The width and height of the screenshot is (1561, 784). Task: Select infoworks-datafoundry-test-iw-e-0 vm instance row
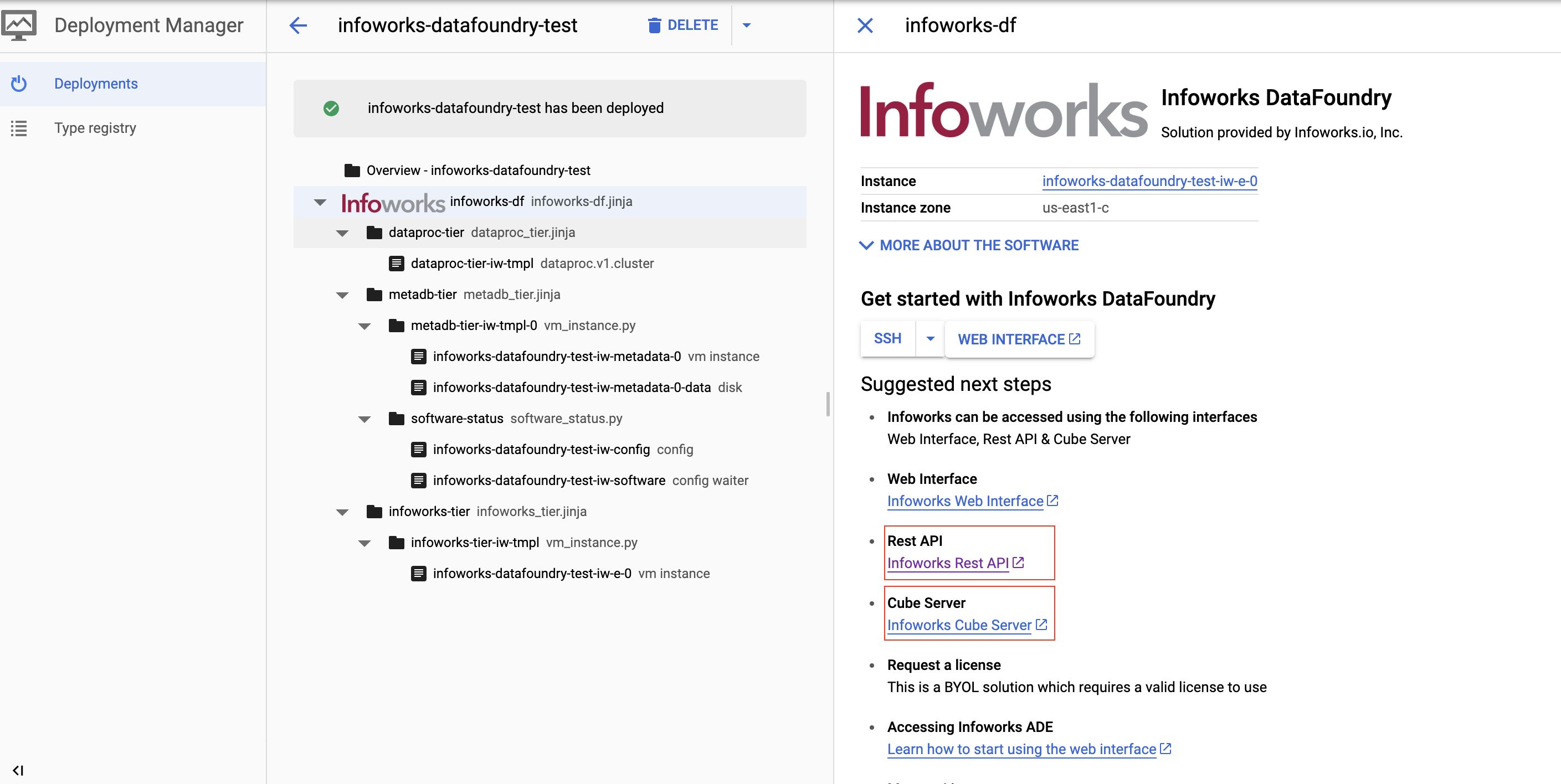[x=550, y=573]
